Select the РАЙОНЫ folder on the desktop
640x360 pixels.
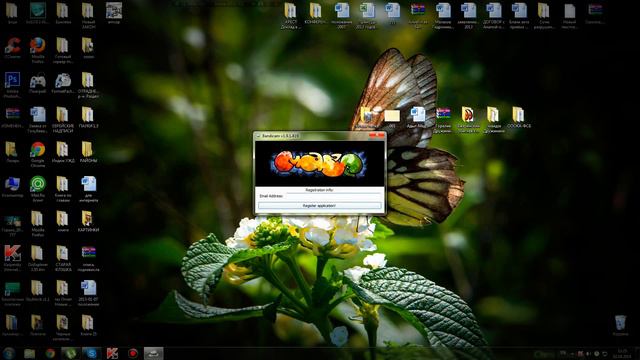point(88,152)
